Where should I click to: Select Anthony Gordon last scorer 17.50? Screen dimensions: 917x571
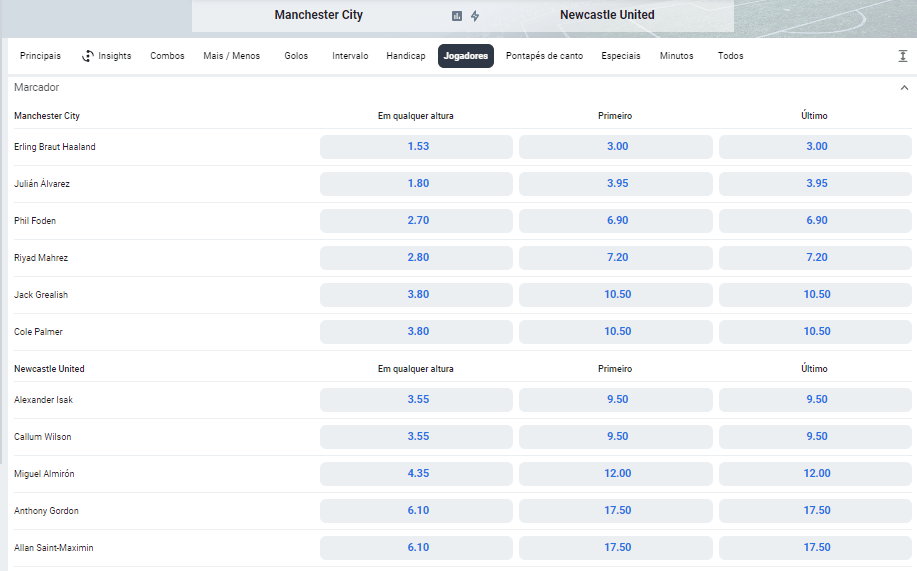[815, 511]
